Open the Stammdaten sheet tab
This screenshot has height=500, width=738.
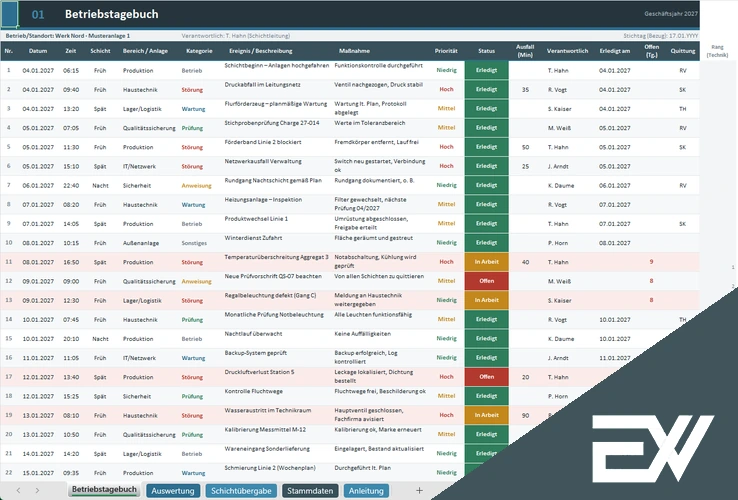pyautogui.click(x=310, y=491)
